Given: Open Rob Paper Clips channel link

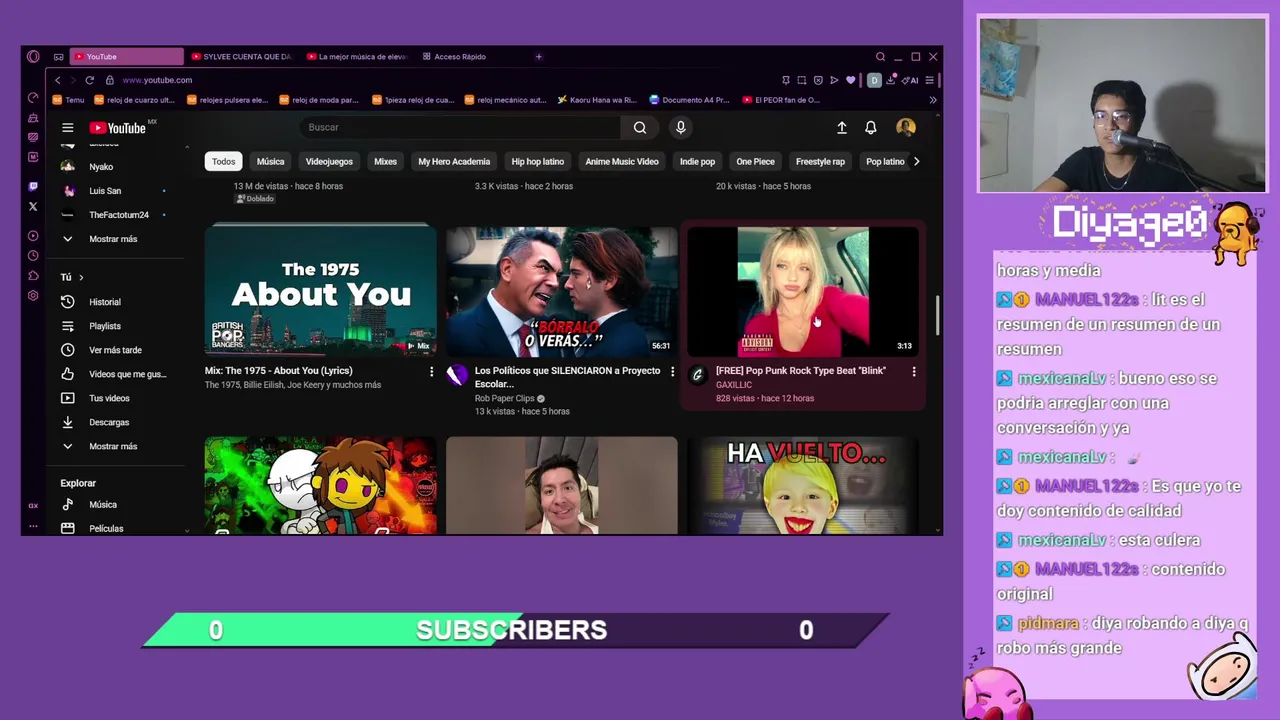Looking at the screenshot, I should pos(504,398).
